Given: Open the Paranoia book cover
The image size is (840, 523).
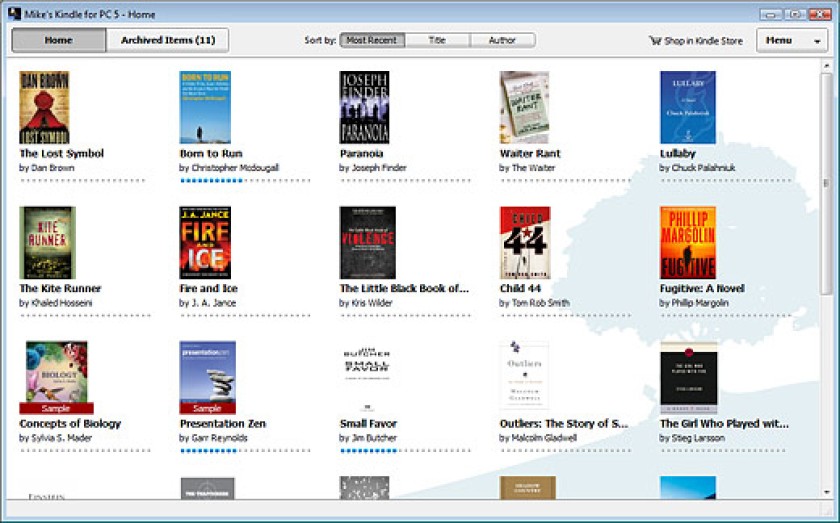Looking at the screenshot, I should [364, 107].
